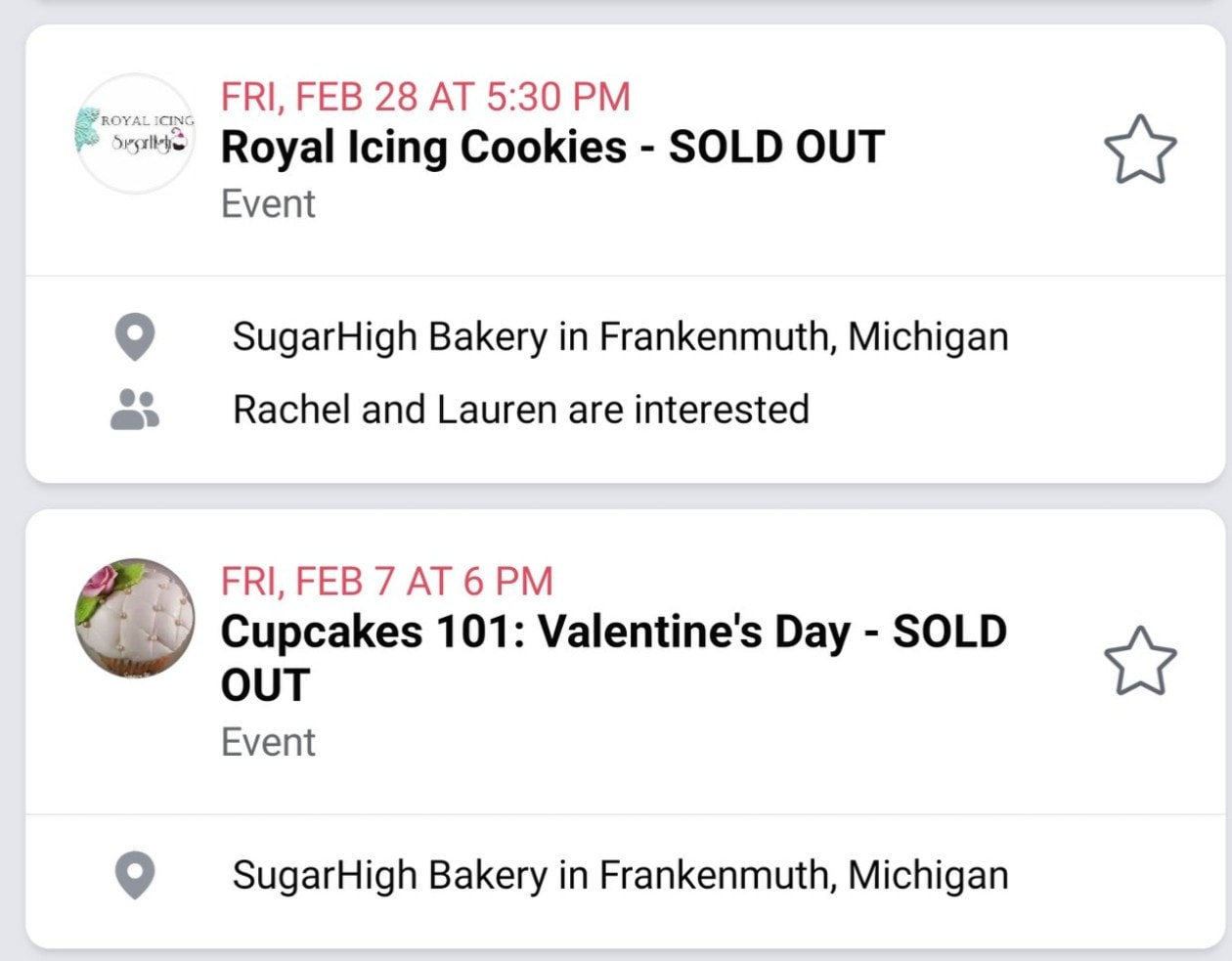
Task: Click the location pin under Royal Icing Cookies
Action: (135, 337)
